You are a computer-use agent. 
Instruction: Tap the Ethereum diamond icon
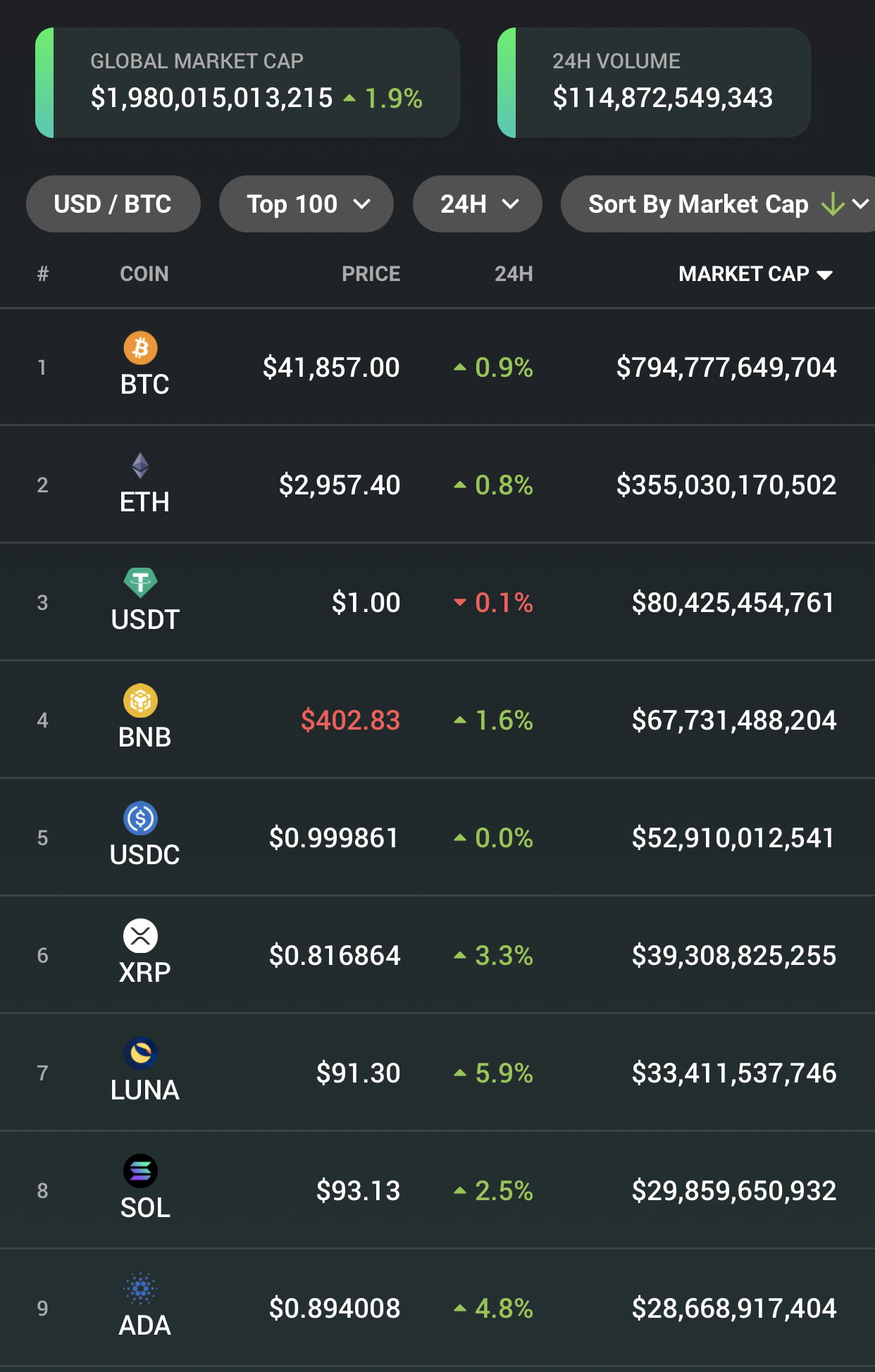140,466
